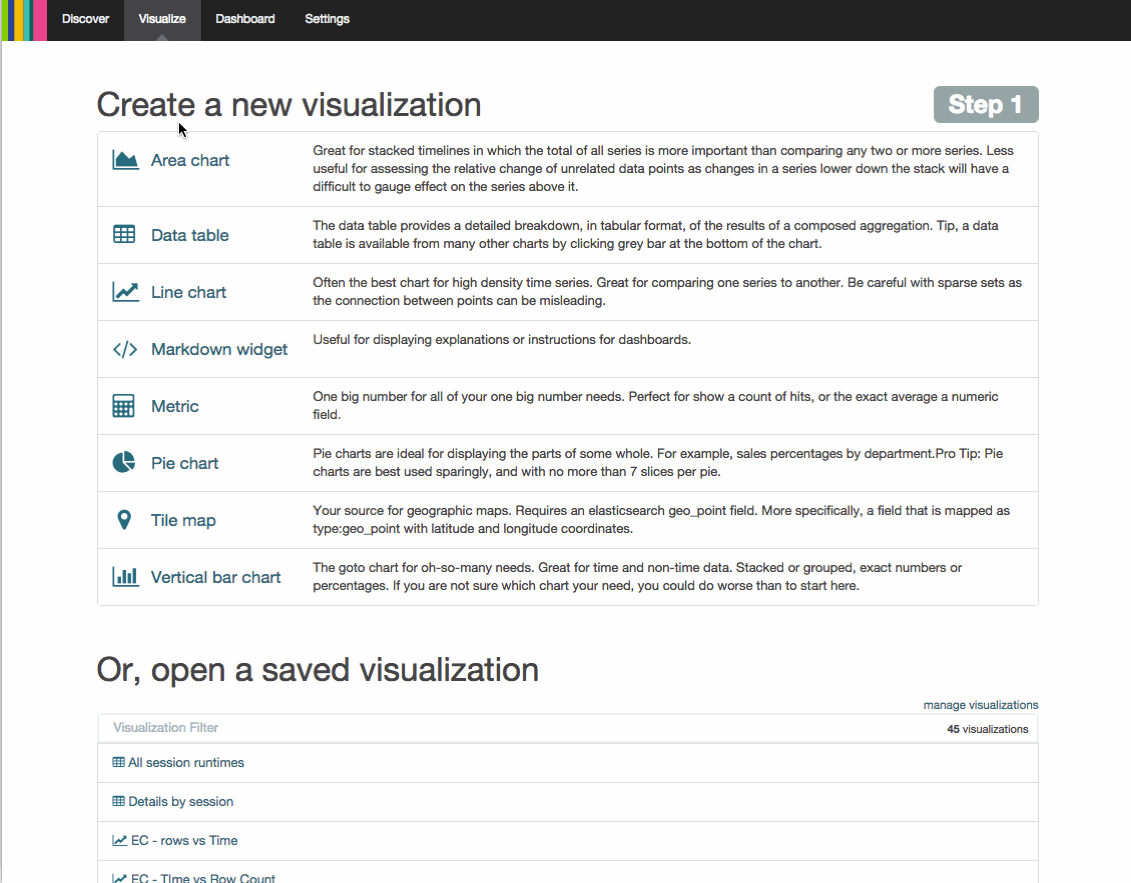Screen dimensions: 1131x883
Task: Select the Tile map visualization label
Action: [x=183, y=520]
